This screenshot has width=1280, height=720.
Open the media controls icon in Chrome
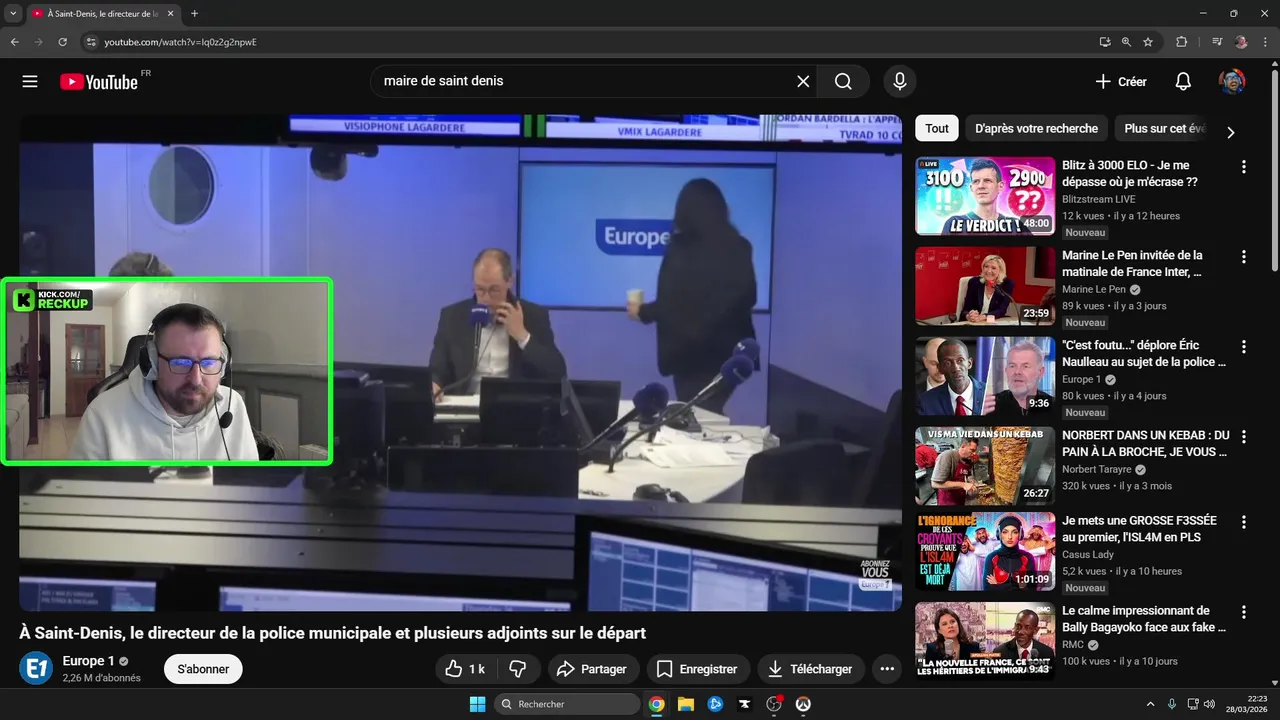pos(1217,42)
